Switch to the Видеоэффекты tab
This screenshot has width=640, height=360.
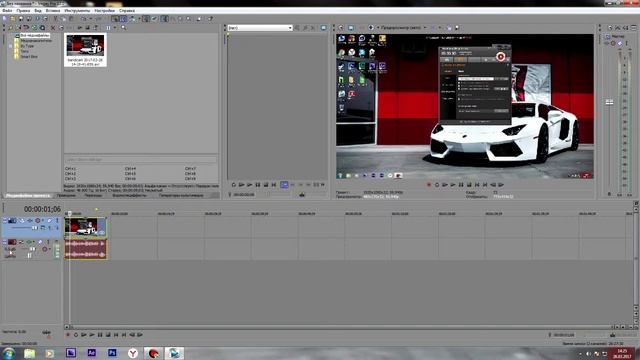(129, 196)
